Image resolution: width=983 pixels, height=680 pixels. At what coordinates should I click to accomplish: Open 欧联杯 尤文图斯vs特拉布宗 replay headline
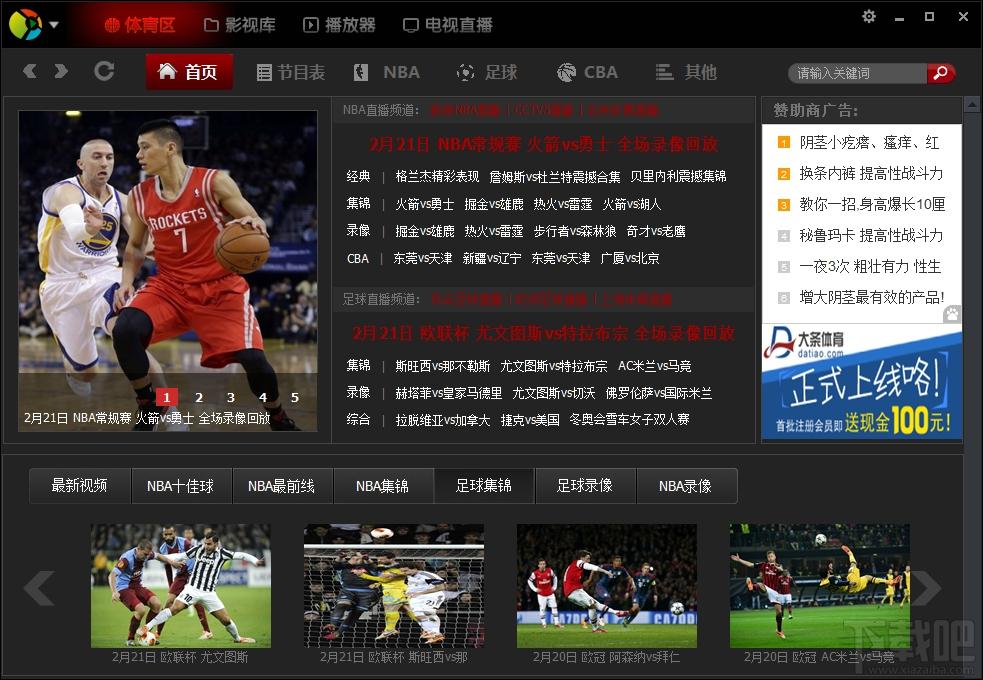[544, 333]
